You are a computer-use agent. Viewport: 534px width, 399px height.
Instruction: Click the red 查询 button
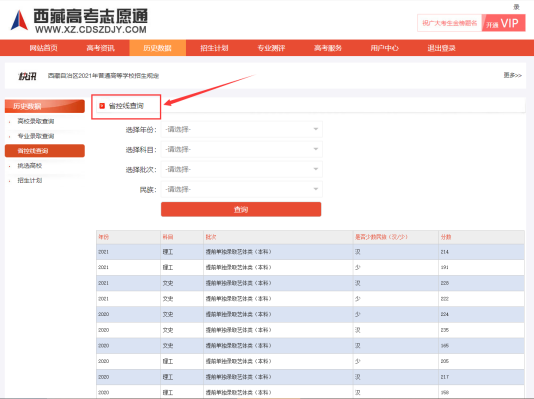(241, 209)
